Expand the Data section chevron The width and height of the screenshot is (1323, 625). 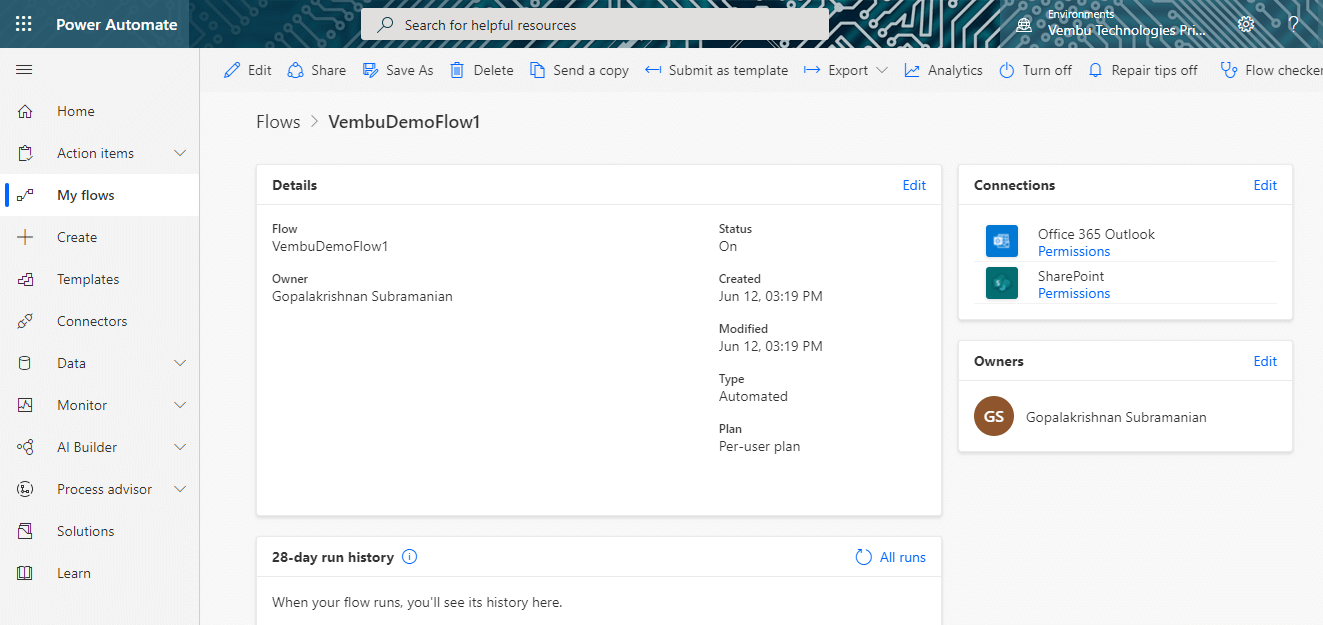180,363
